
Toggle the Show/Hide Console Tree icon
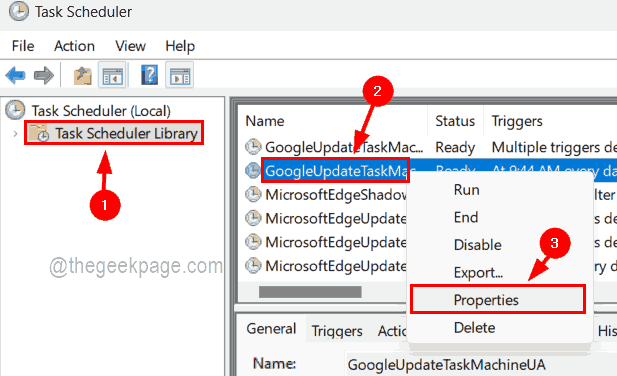pyautogui.click(x=113, y=75)
